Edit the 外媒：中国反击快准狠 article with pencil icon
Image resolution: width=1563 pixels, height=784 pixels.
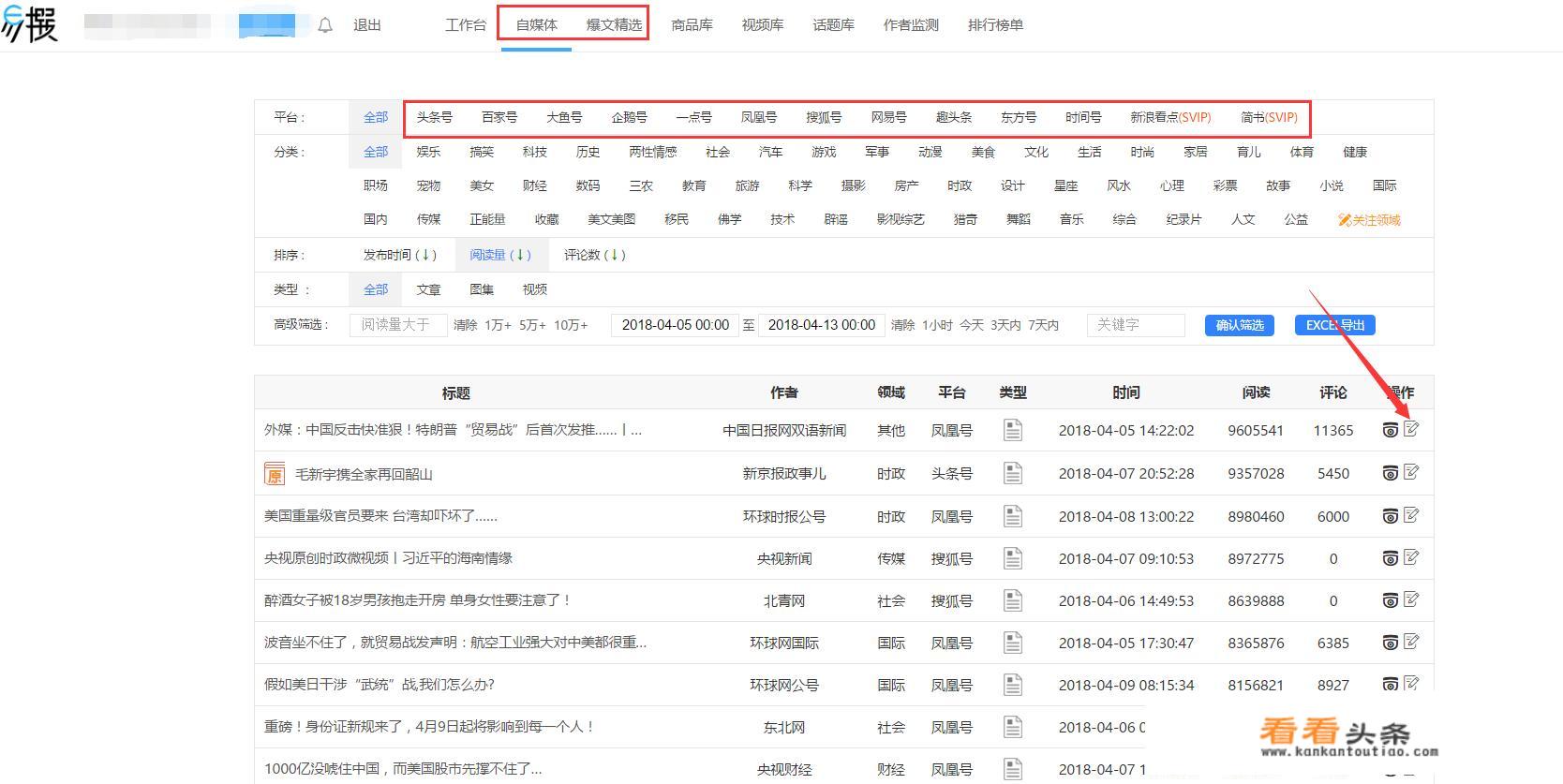1412,429
